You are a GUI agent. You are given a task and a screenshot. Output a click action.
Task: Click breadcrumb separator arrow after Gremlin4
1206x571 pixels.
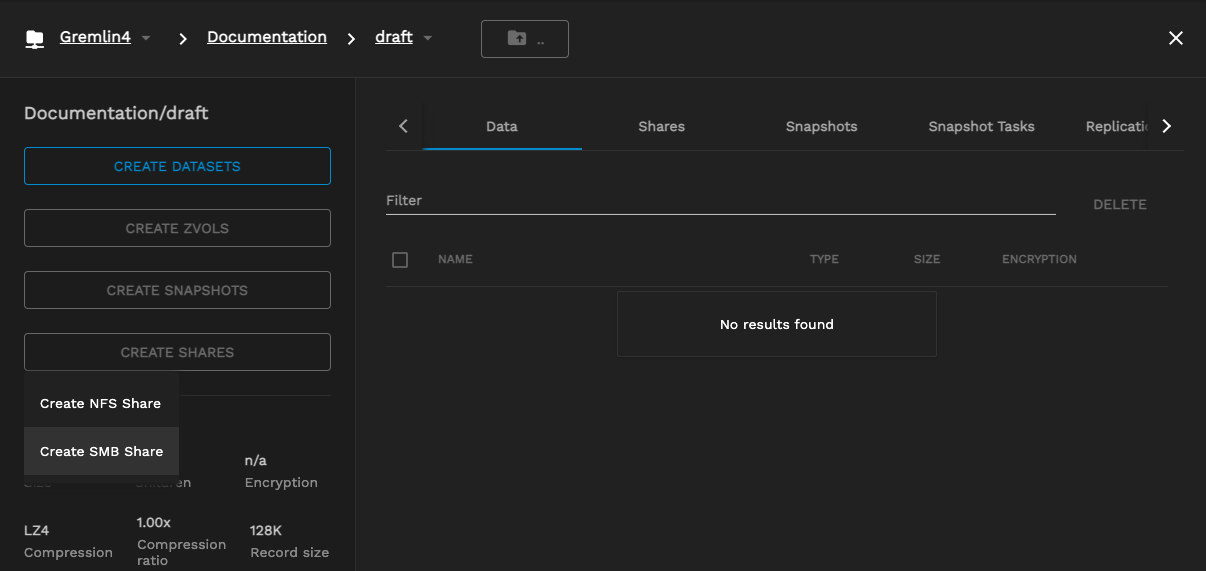click(x=183, y=39)
